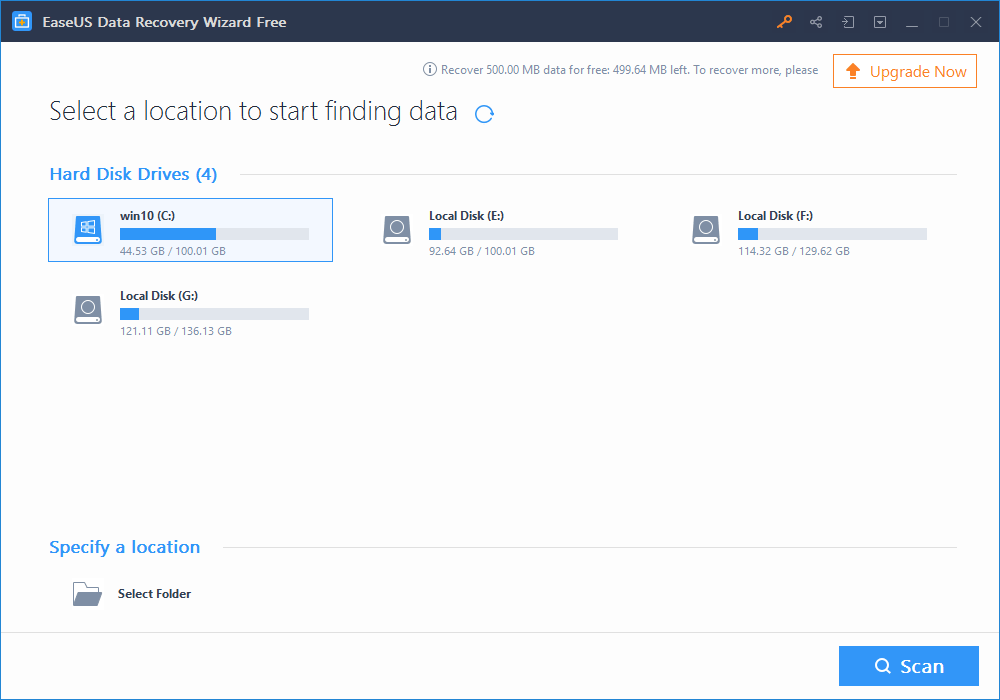Click the Hard Disk Drives (4) header
The width and height of the screenshot is (1000, 700).
click(x=133, y=174)
